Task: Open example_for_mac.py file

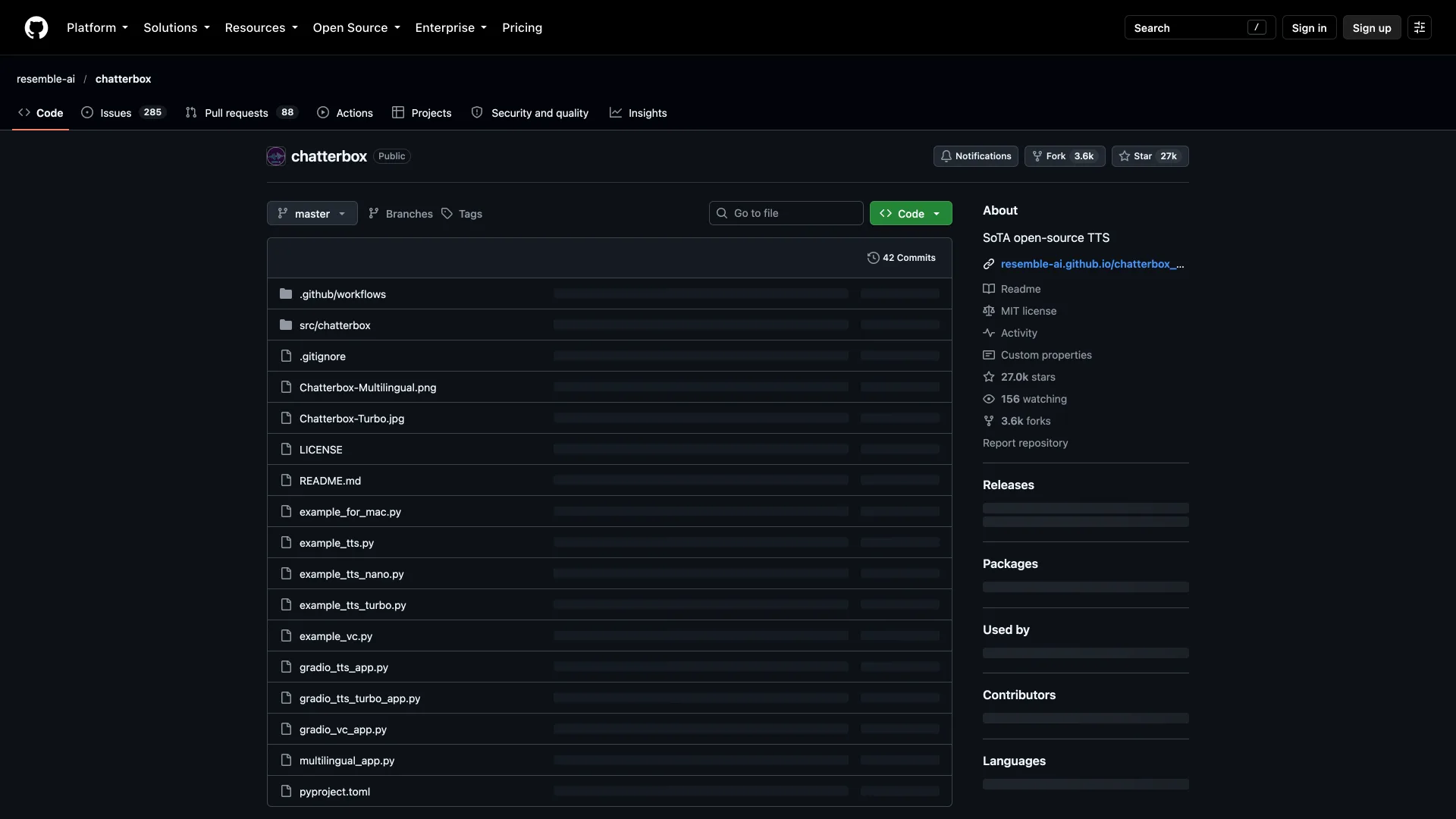Action: pos(350,512)
